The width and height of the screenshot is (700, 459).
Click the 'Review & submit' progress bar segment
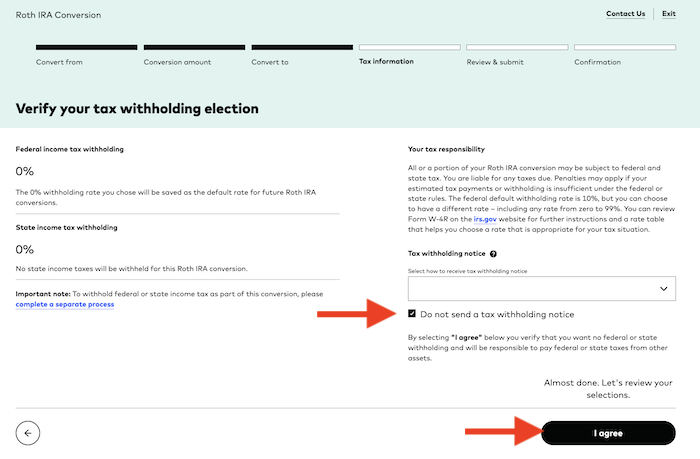tap(516, 47)
